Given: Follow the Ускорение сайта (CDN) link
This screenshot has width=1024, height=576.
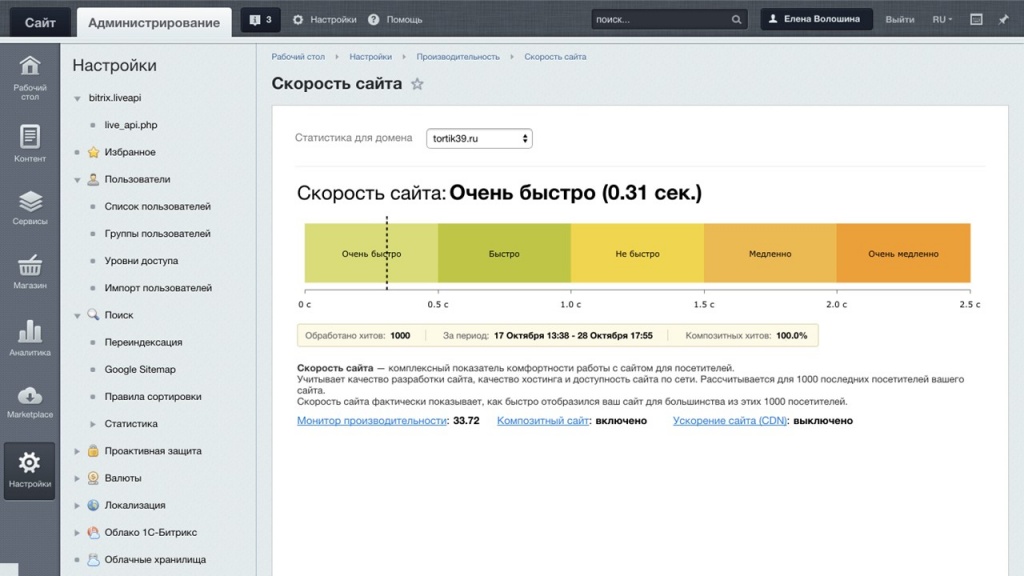Looking at the screenshot, I should click(729, 421).
